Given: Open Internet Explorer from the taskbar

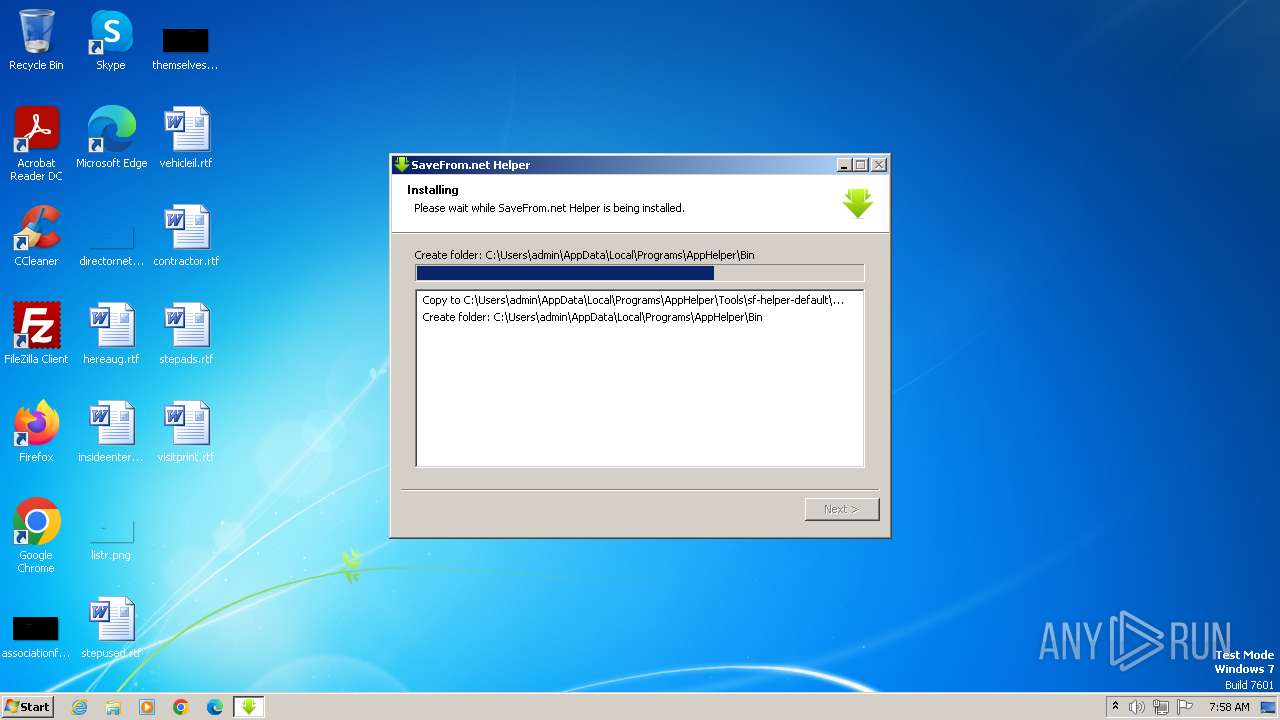Looking at the screenshot, I should pos(80,707).
